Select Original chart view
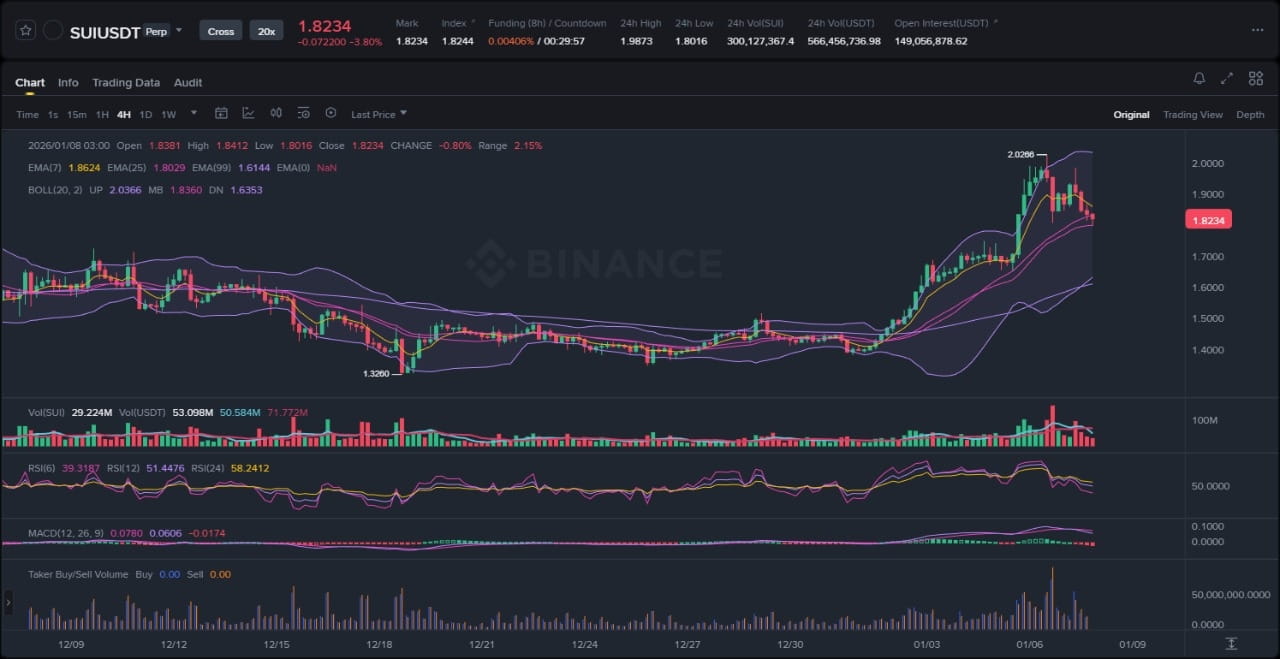Viewport: 1280px width, 659px height. (x=1131, y=115)
